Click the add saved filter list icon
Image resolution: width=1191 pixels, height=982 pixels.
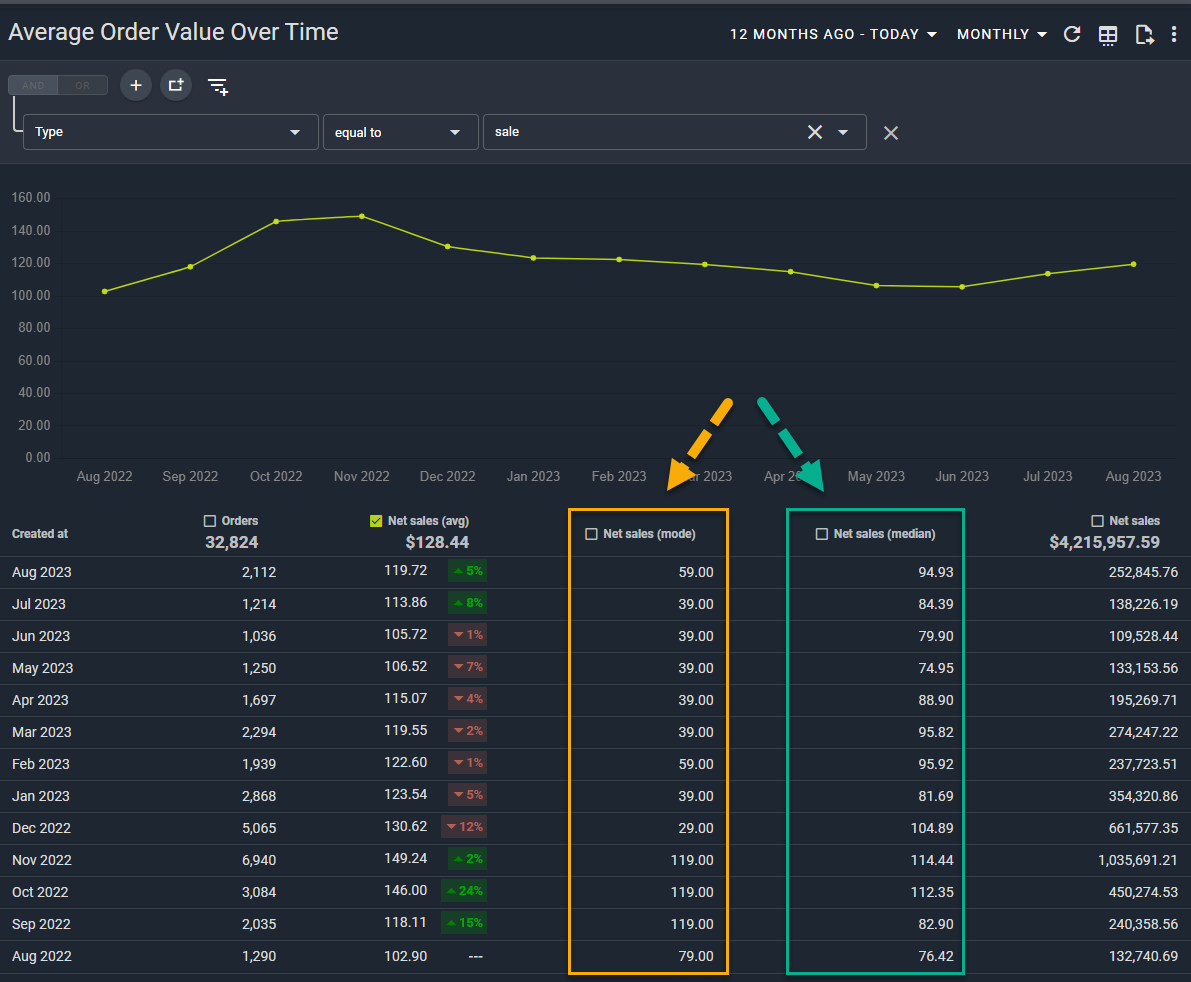218,87
